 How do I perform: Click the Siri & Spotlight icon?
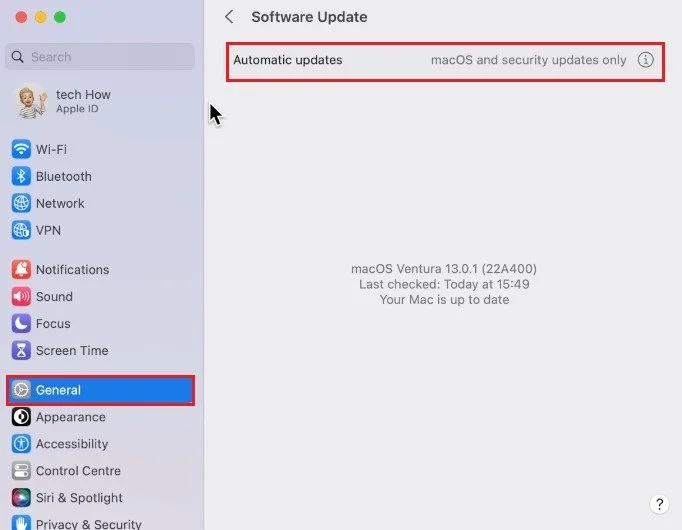pyautogui.click(x=21, y=498)
